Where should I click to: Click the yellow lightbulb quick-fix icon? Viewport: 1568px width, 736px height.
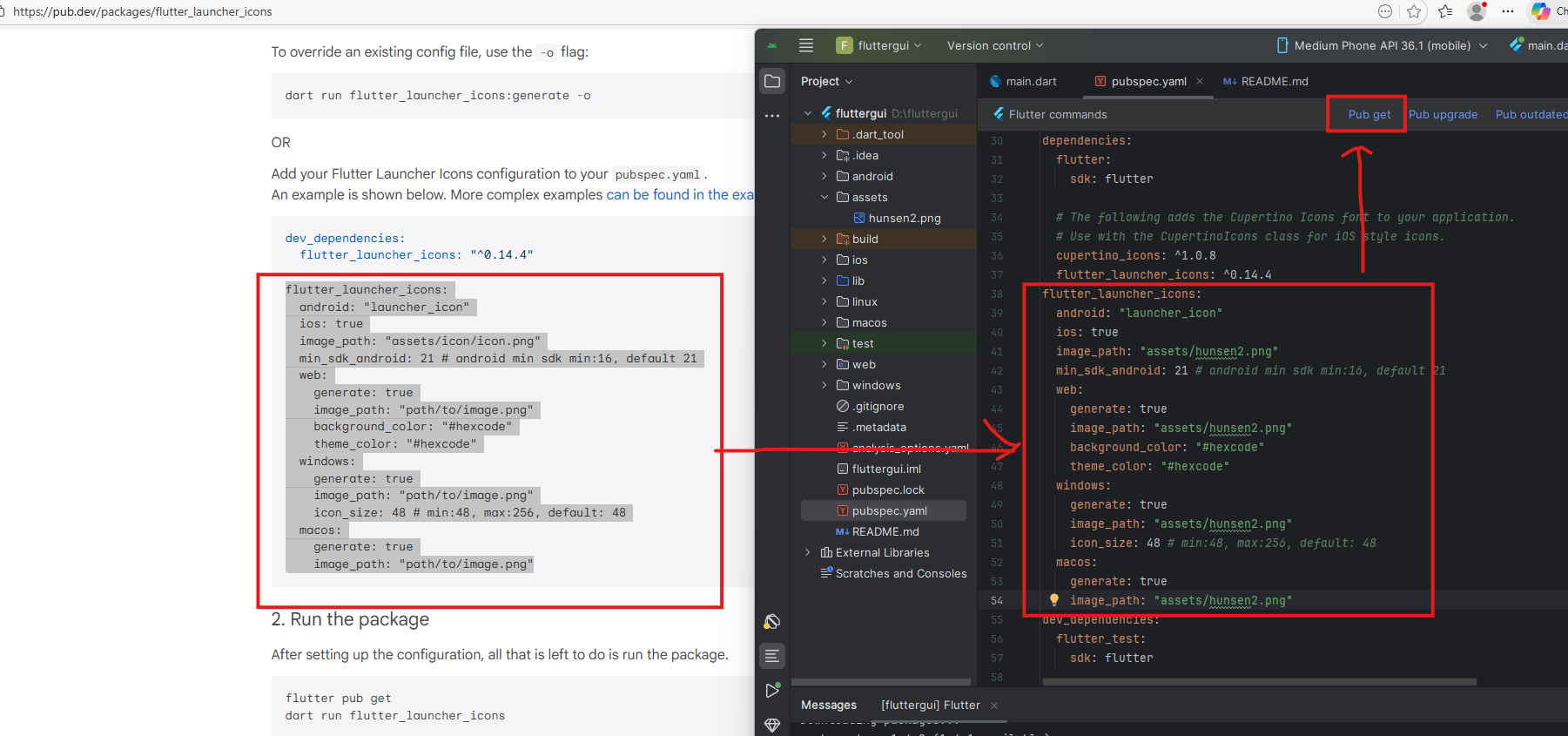pos(1054,600)
